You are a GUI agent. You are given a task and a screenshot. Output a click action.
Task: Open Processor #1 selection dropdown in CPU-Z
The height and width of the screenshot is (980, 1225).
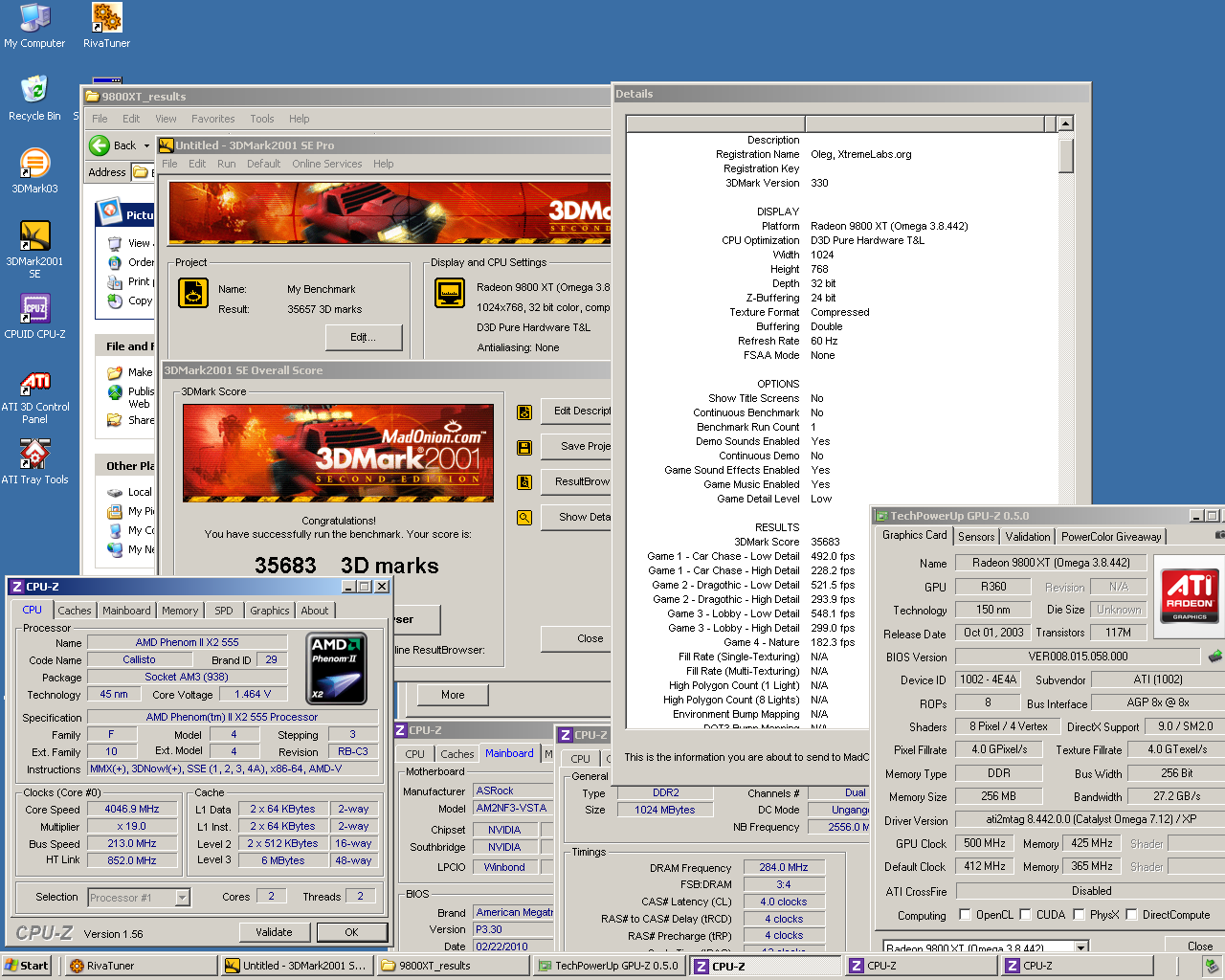pyautogui.click(x=182, y=898)
